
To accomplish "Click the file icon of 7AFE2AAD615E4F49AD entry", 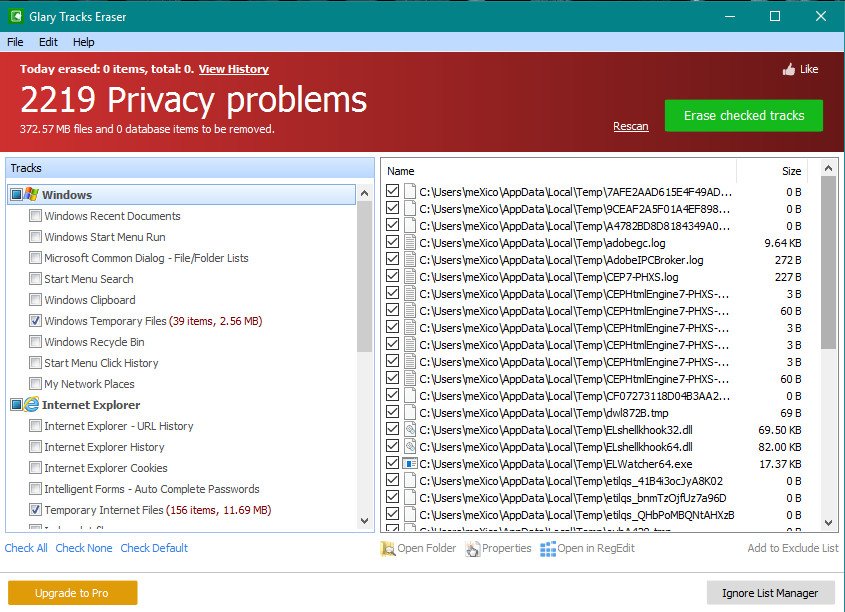I will pos(410,192).
